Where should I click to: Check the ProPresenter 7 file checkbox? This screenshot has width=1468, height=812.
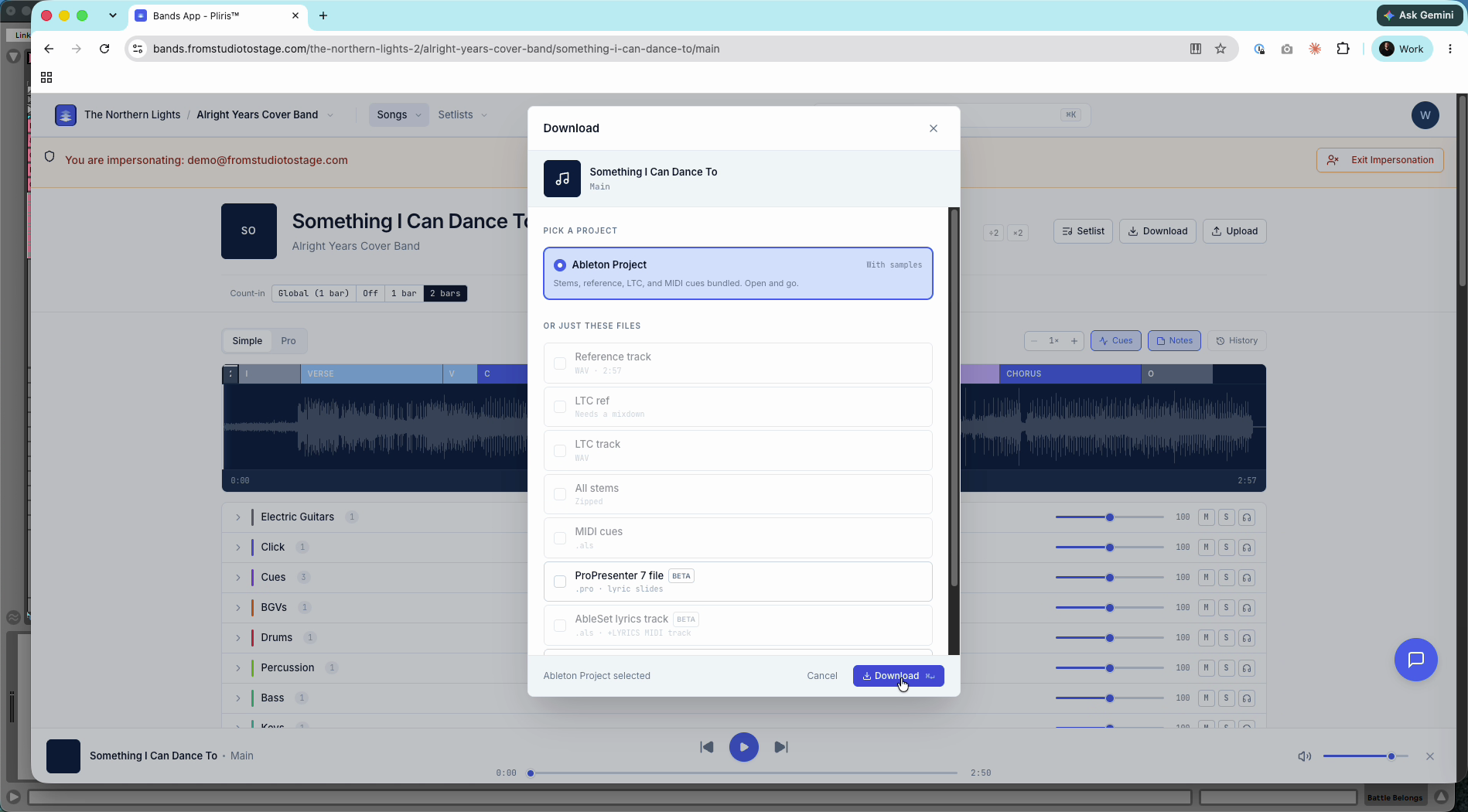[x=560, y=582]
